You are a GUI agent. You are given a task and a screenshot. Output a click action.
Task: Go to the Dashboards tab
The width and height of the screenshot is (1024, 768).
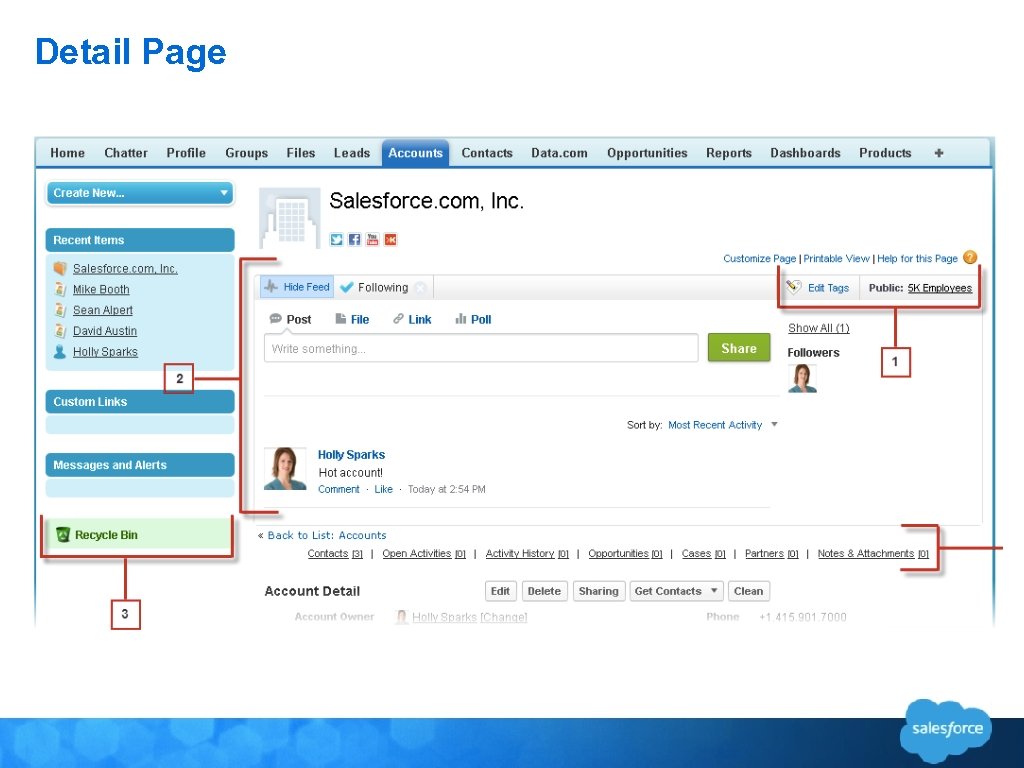pyautogui.click(x=805, y=153)
